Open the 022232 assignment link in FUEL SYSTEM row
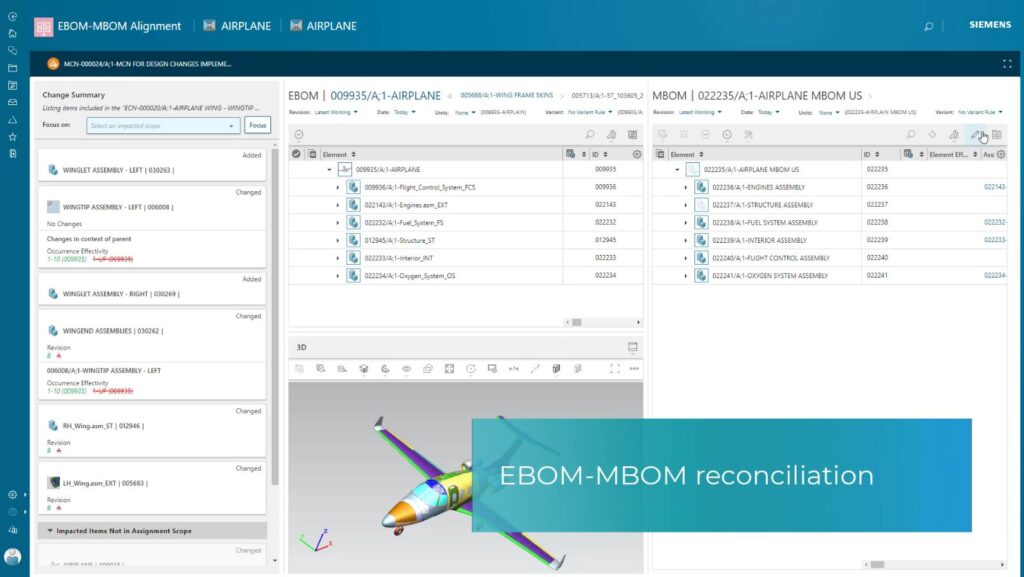1024x577 pixels. 995,223
